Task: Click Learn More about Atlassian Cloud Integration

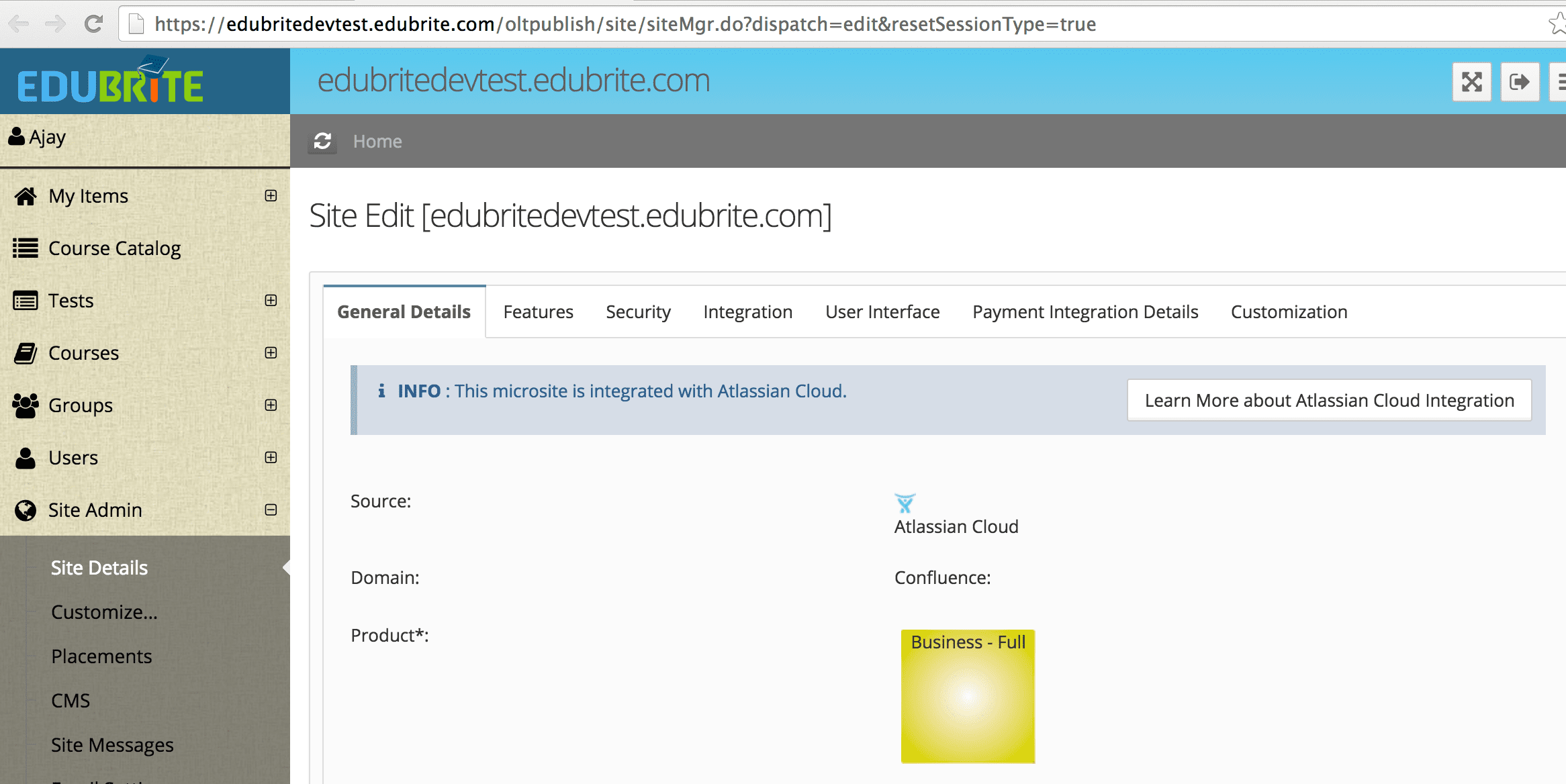Action: (1330, 400)
